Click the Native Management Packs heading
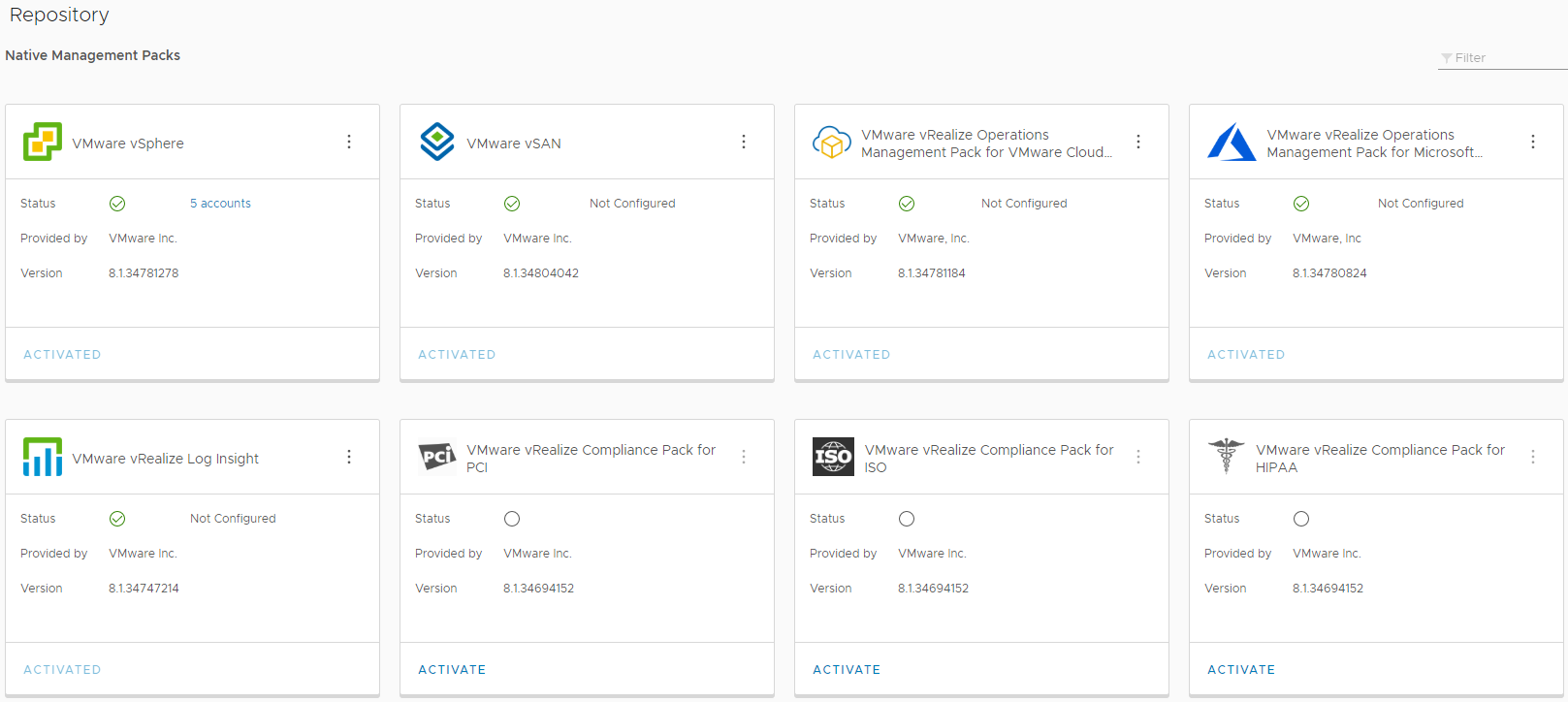The width and height of the screenshot is (1568, 702). click(93, 55)
